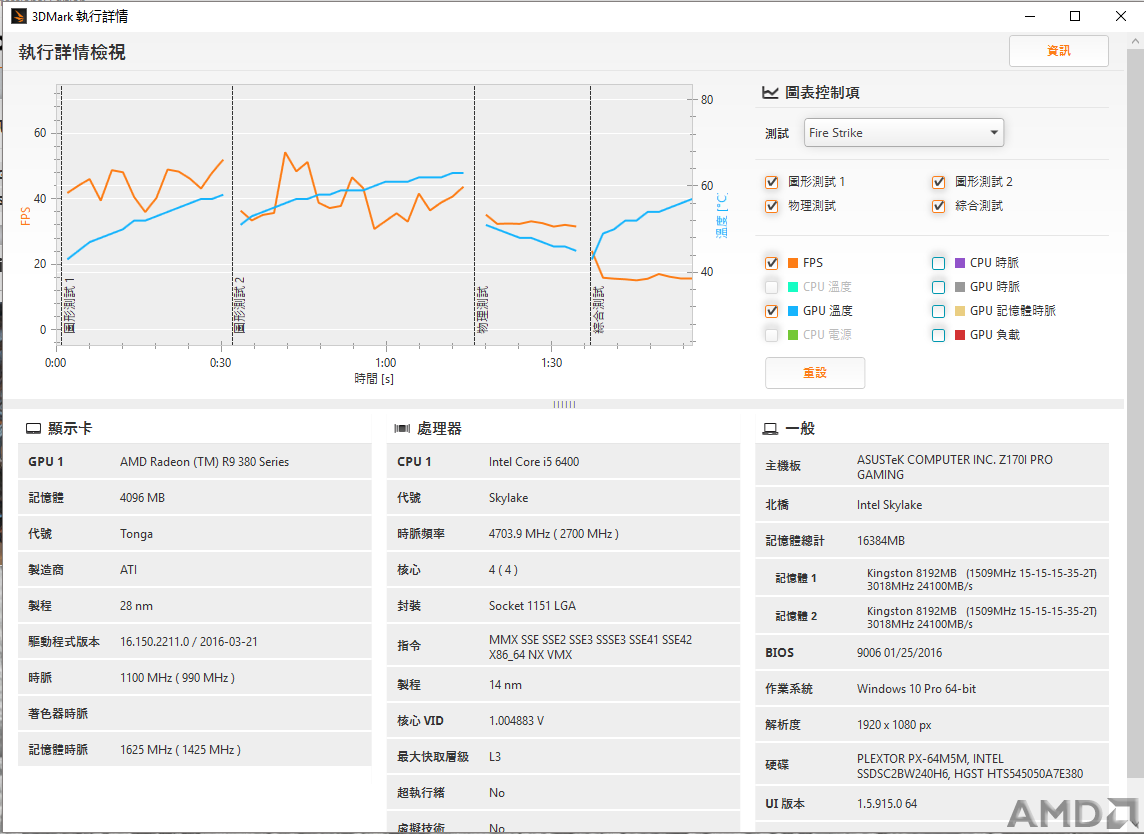
Task: Click the chip icon next to 處理器
Action: pos(402,428)
